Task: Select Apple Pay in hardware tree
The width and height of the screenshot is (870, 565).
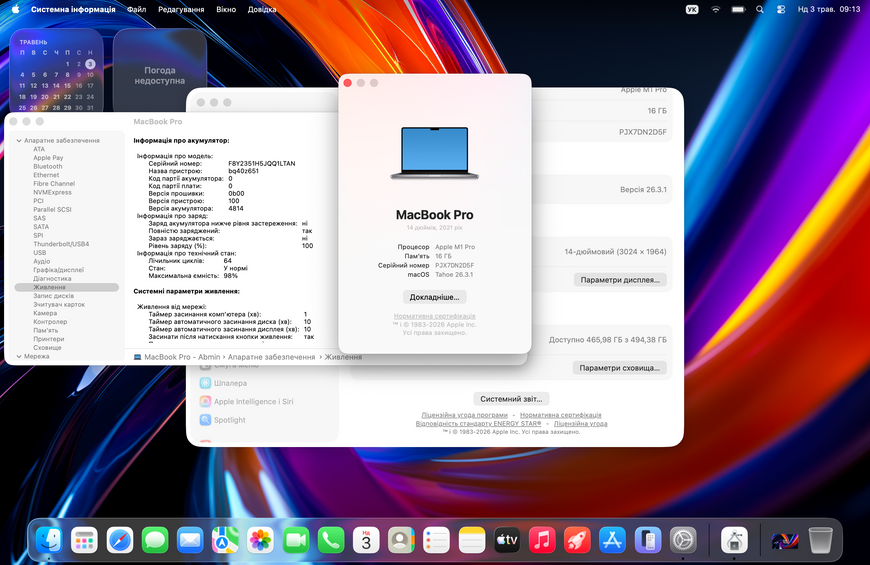Action: (x=48, y=158)
